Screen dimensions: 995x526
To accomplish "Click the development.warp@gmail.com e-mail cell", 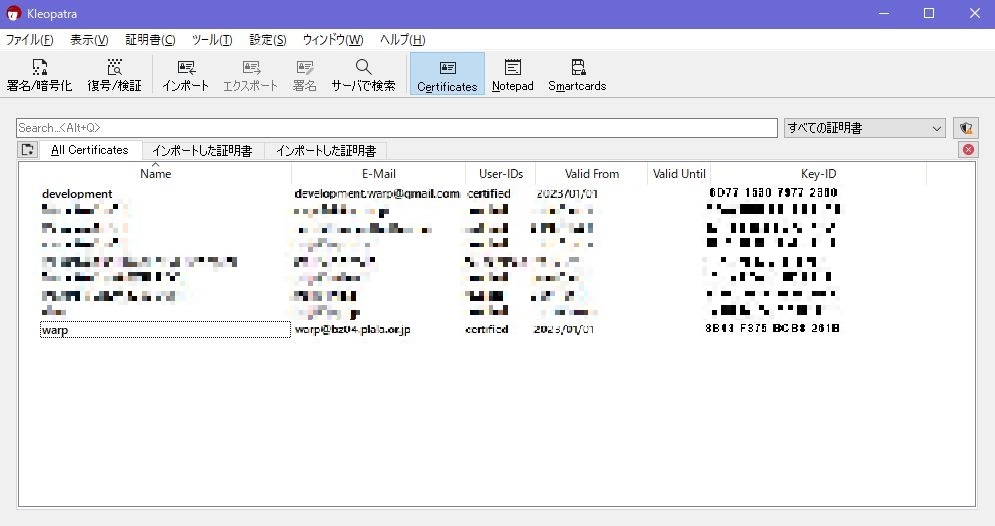I will (x=377, y=194).
